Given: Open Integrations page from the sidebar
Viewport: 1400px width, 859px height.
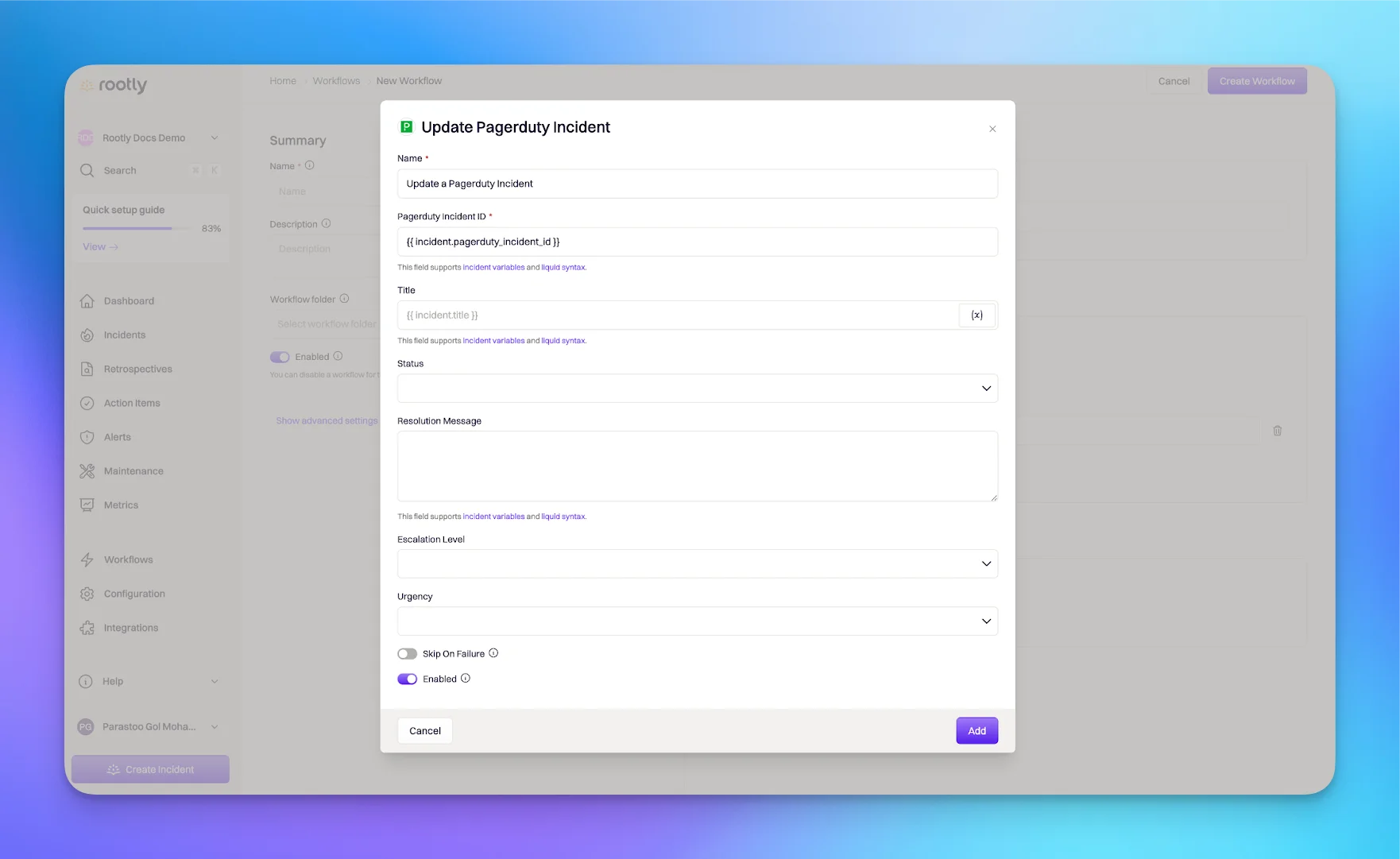Looking at the screenshot, I should (x=131, y=629).
